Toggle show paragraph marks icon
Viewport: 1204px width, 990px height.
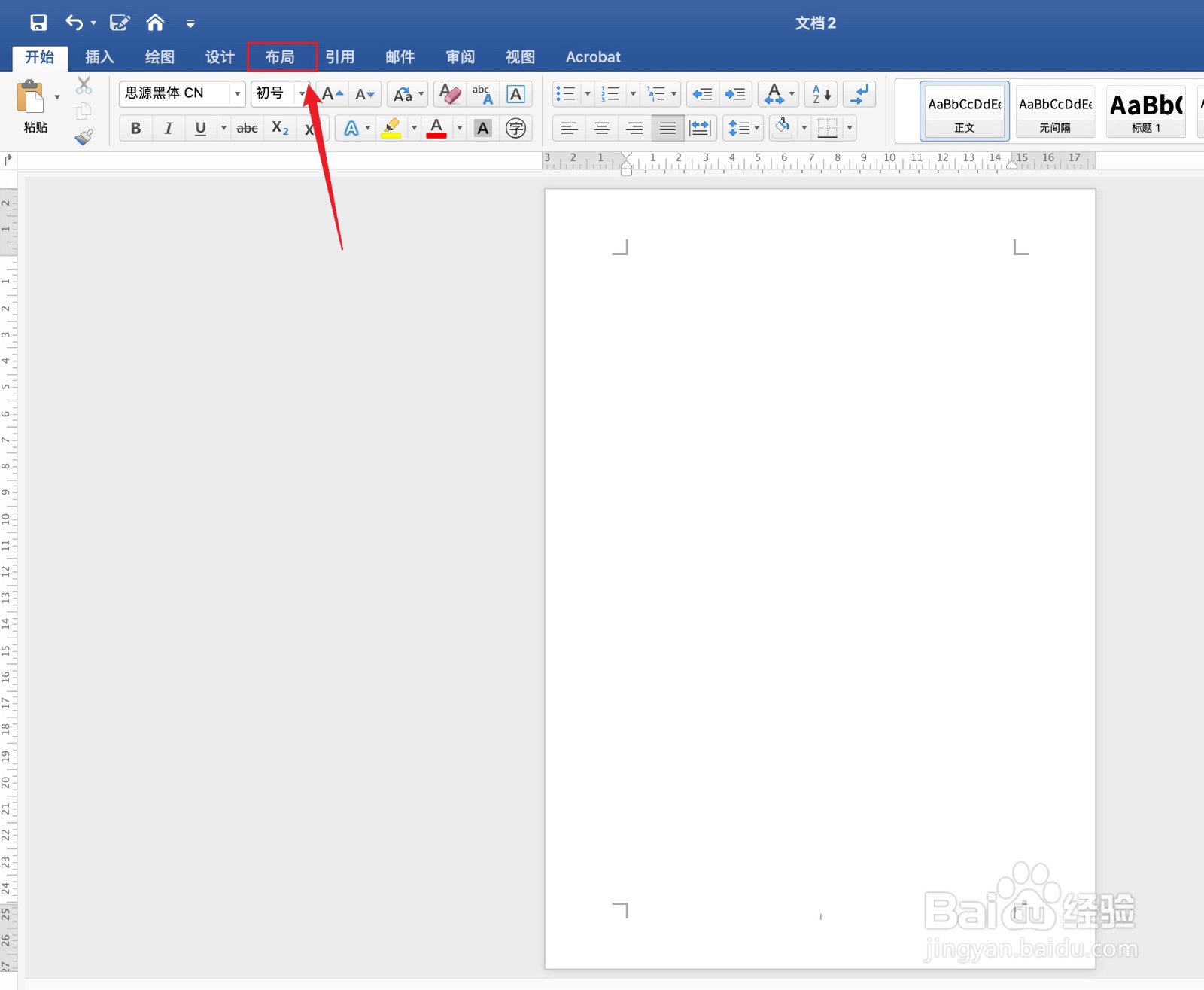point(859,94)
